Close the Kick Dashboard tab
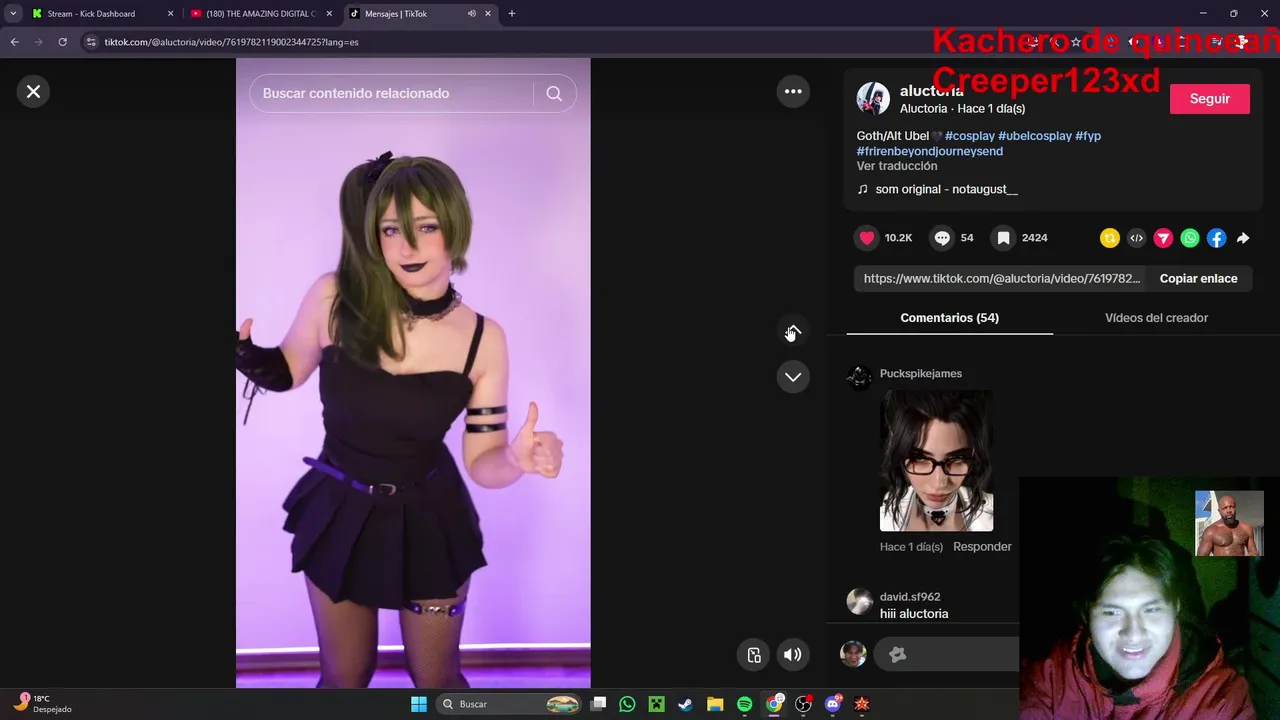 [x=170, y=14]
